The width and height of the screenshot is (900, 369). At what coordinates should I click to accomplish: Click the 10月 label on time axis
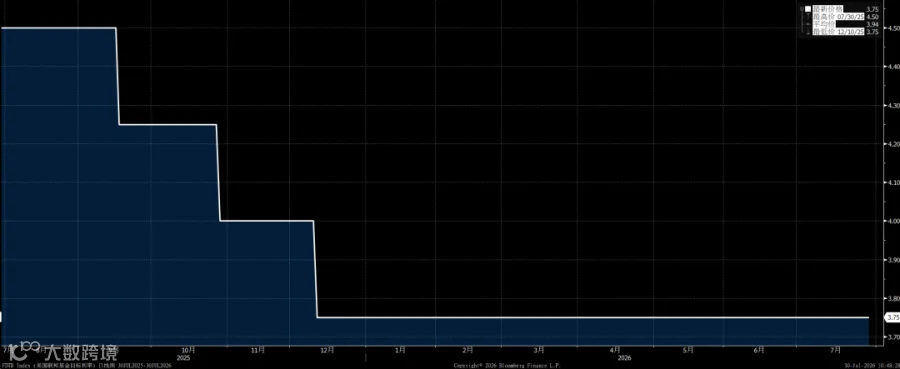point(189,349)
